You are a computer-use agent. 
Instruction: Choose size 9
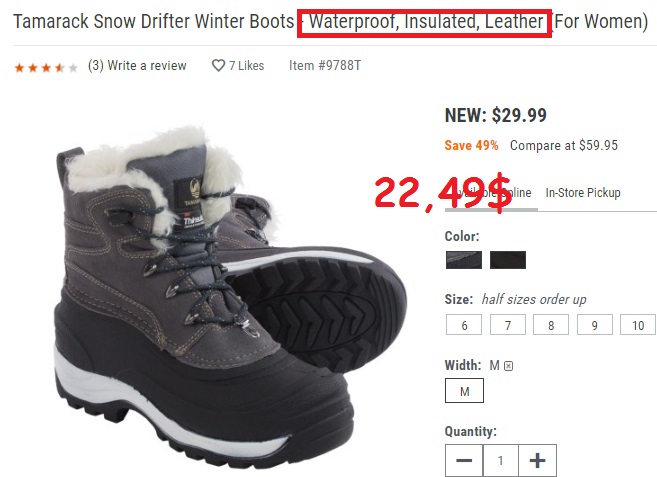click(595, 325)
